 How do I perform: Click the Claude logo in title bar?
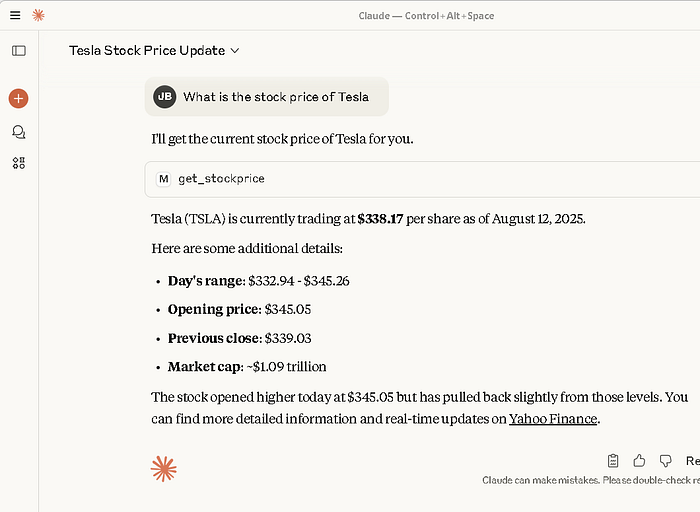(x=38, y=15)
